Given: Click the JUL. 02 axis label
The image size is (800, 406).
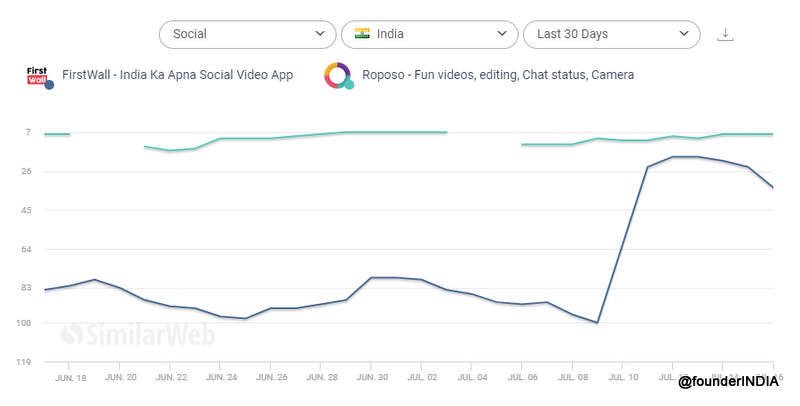Looking at the screenshot, I should (x=422, y=377).
